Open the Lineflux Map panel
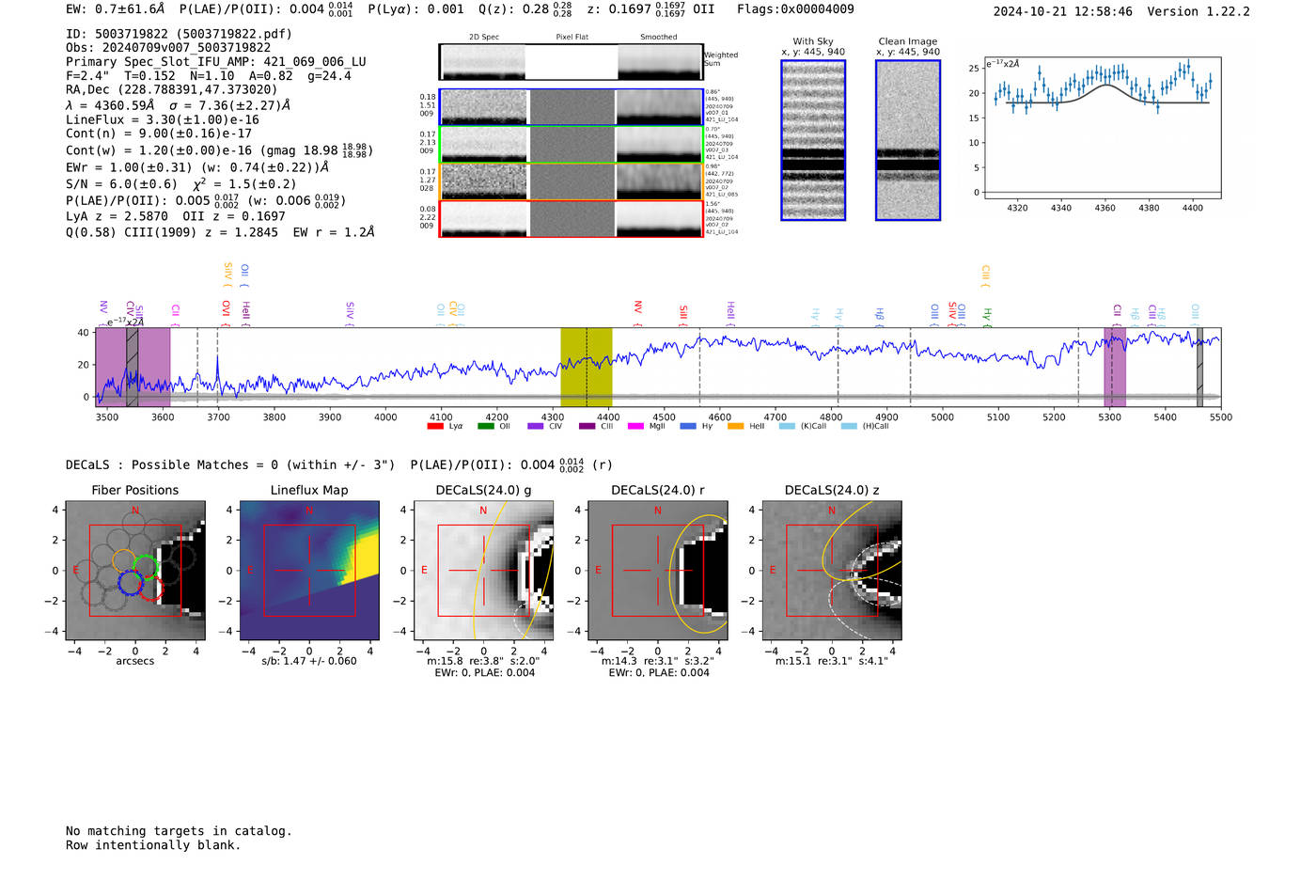Viewport: 1316px width, 896px height. (x=309, y=571)
